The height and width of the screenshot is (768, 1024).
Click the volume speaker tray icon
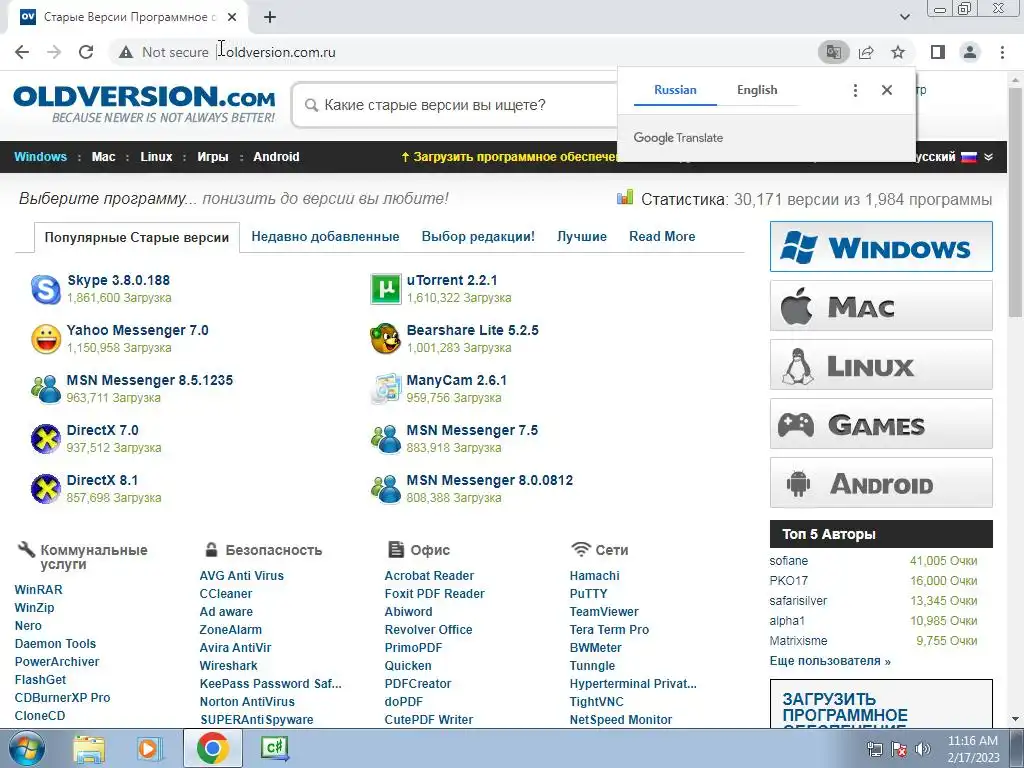(923, 749)
